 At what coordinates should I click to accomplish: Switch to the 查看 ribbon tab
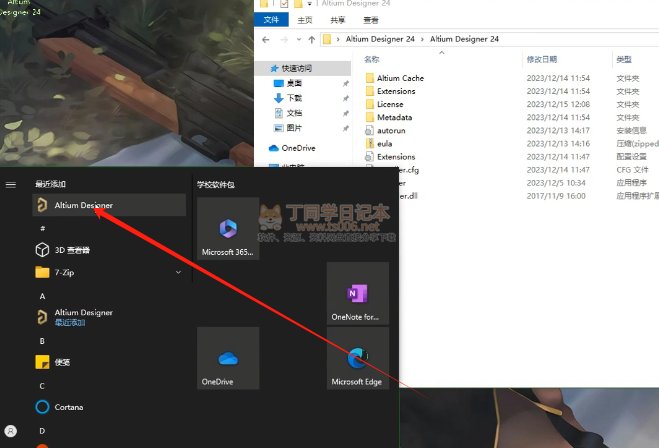(x=371, y=20)
